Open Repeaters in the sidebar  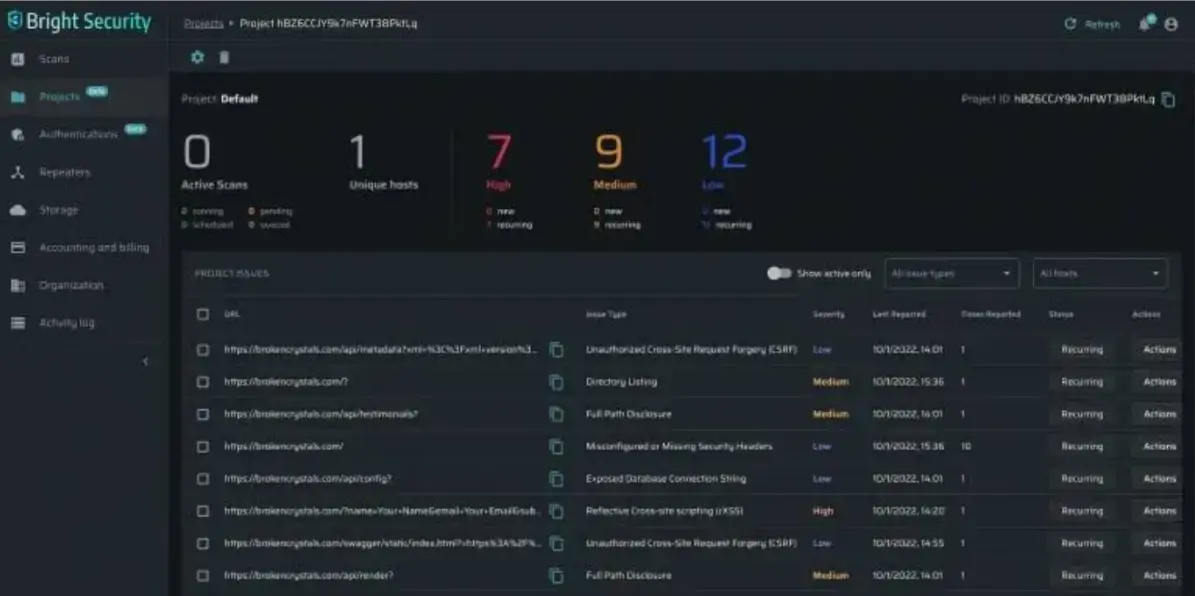point(64,172)
